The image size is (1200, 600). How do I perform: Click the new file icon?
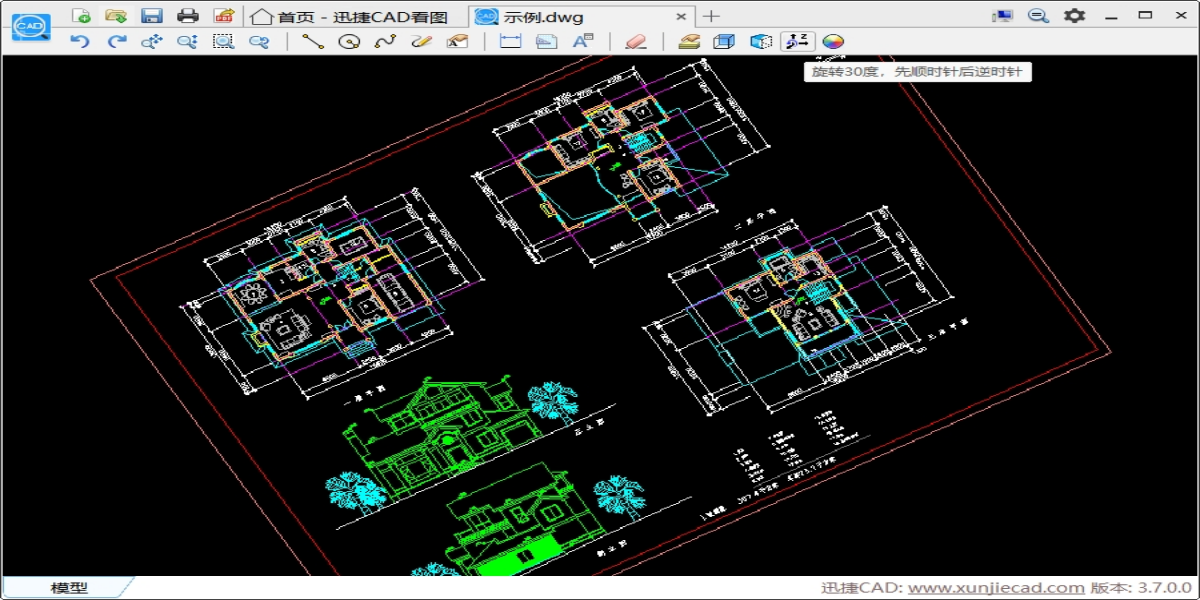pyautogui.click(x=82, y=16)
